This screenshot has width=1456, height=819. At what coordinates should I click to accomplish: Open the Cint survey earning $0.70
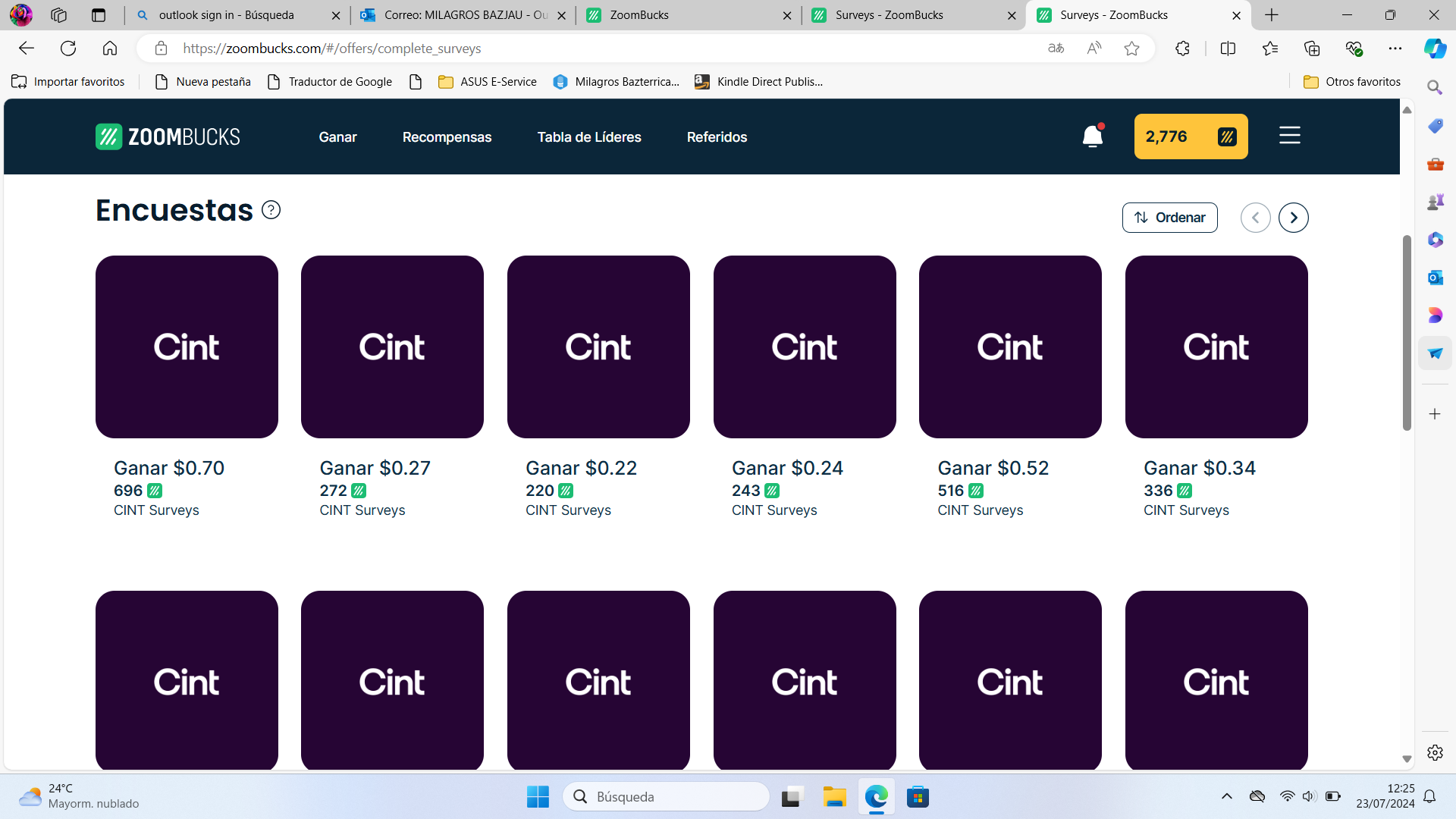(187, 347)
